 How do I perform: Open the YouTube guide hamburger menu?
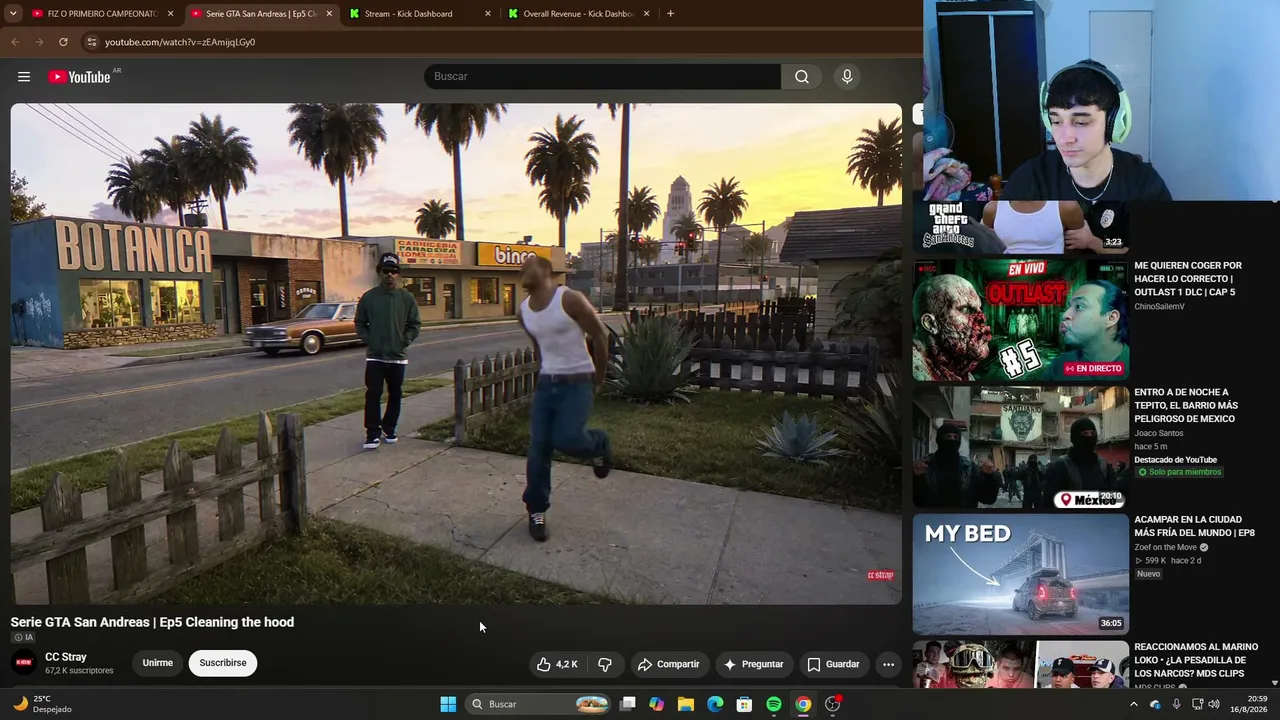point(24,77)
